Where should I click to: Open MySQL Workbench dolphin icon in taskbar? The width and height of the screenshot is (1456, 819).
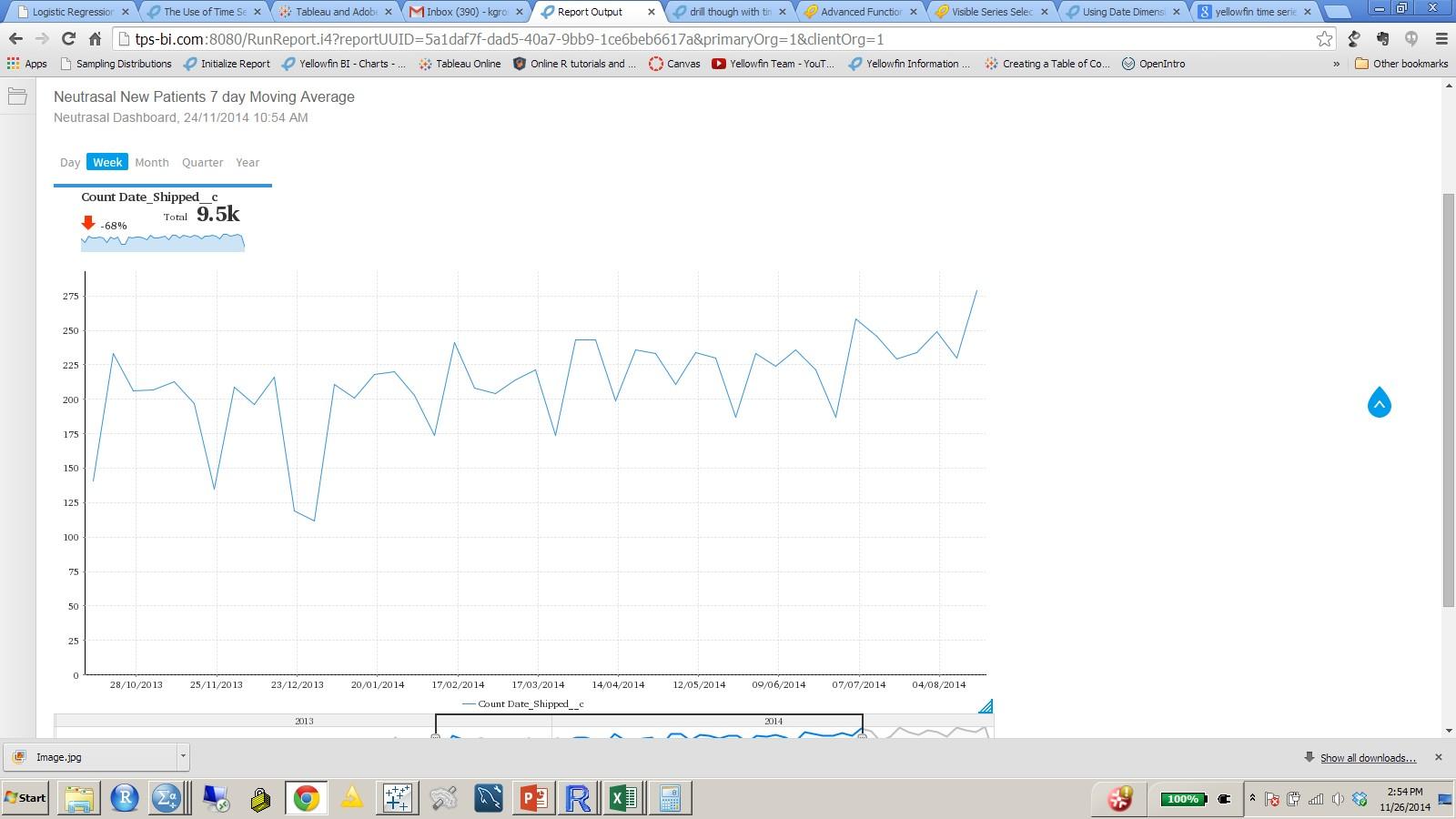pyautogui.click(x=488, y=798)
